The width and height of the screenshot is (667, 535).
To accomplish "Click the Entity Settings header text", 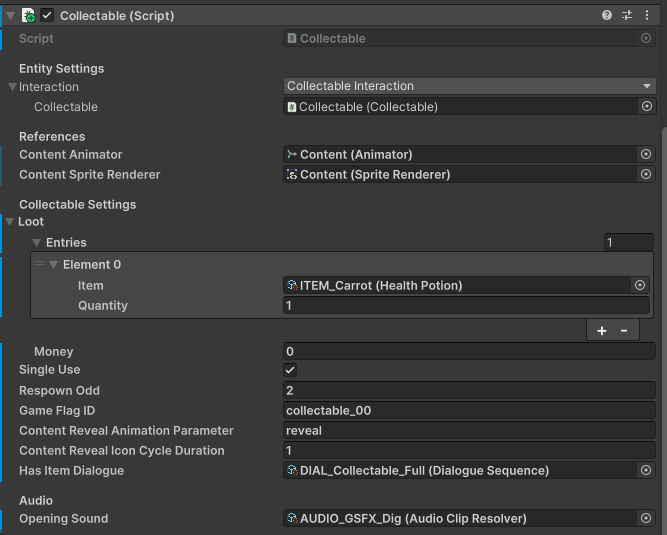I will pos(62,68).
